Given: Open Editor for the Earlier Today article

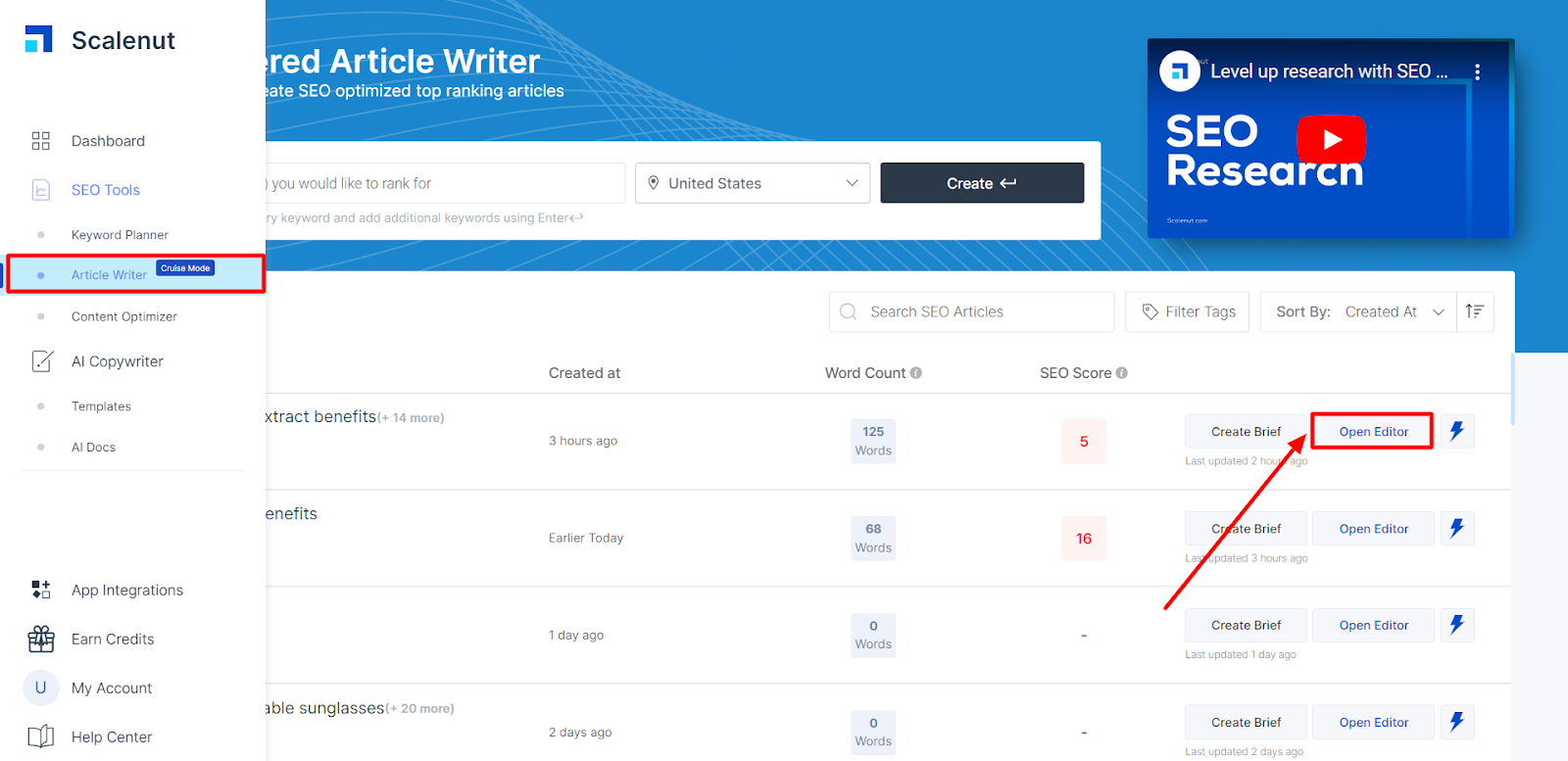Looking at the screenshot, I should 1373,529.
